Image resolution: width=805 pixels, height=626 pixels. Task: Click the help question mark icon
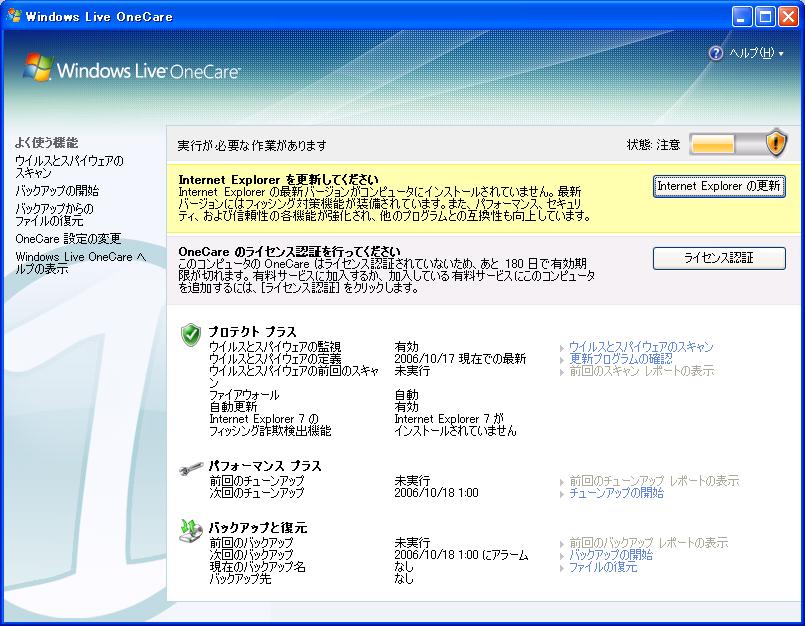[715, 53]
